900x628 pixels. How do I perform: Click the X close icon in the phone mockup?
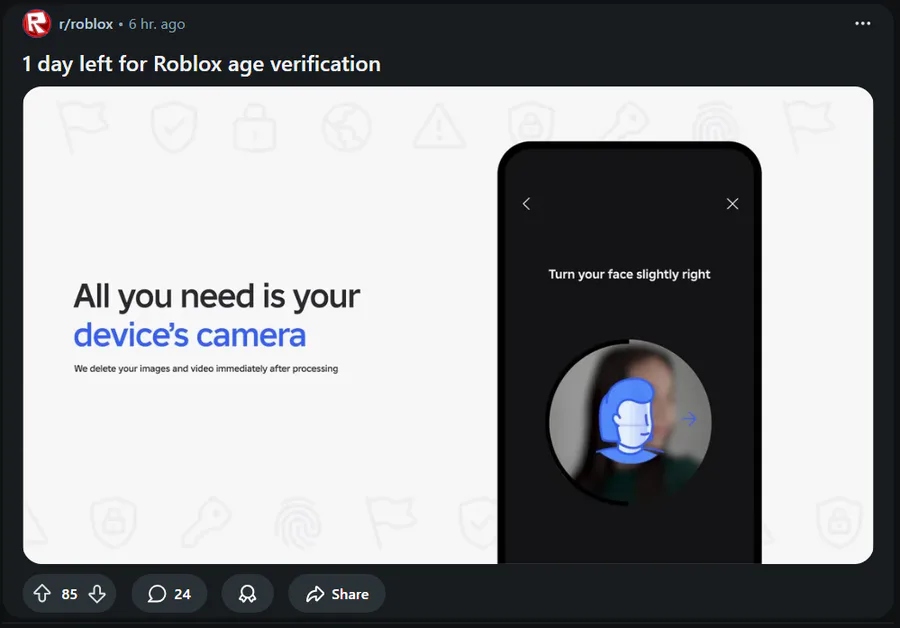coord(732,204)
